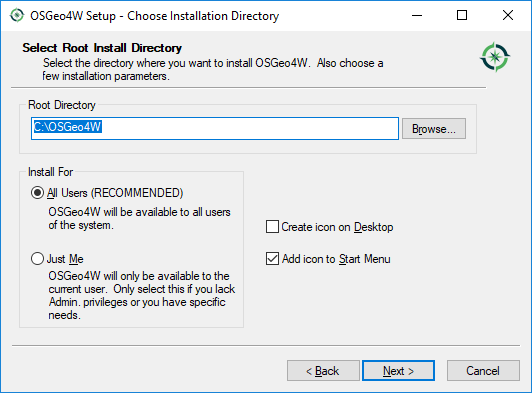
Task: Click the OSGeo4W title bar icon
Action: 17,15
